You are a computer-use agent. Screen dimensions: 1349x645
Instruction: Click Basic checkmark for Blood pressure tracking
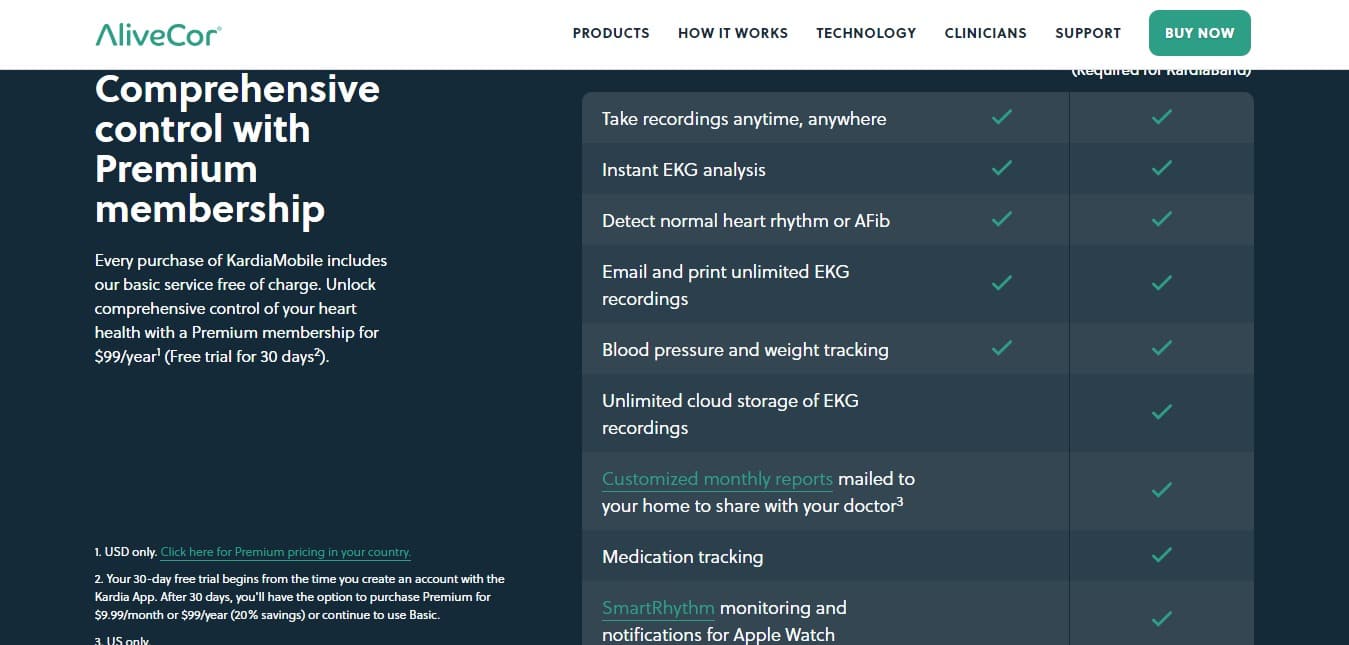pos(1001,348)
